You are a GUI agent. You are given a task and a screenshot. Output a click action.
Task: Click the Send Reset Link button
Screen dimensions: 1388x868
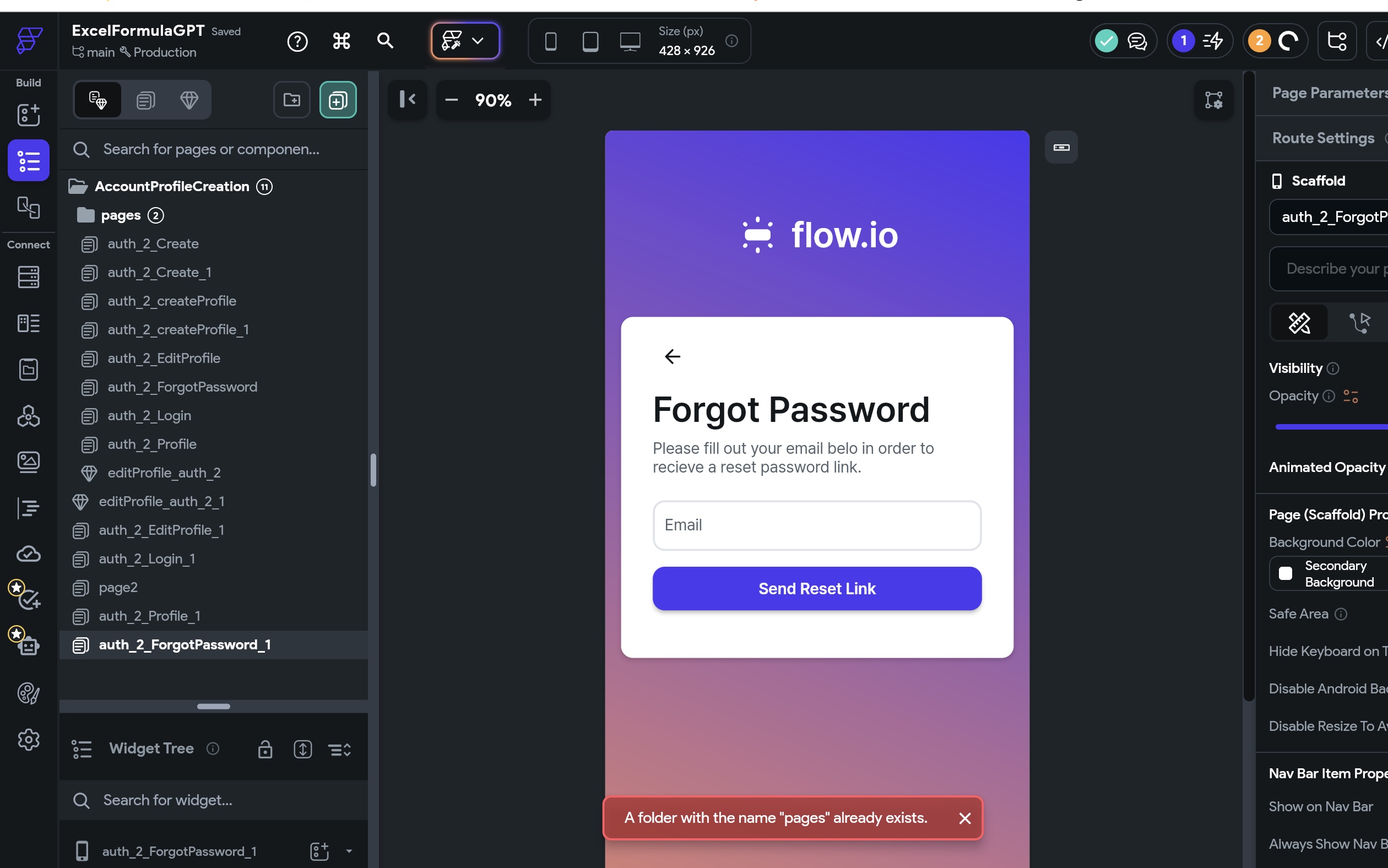click(817, 588)
